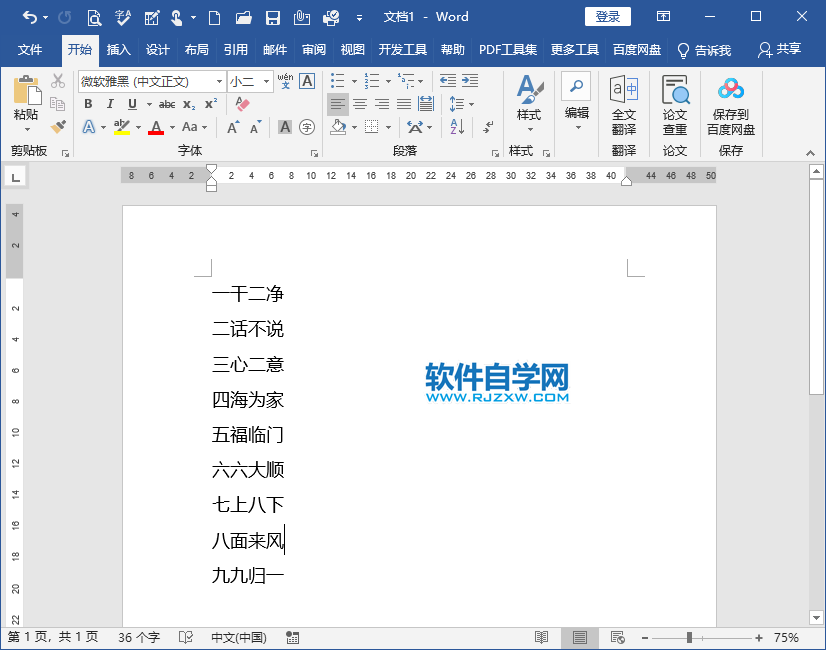Toggle the Print Layout view in status bar
This screenshot has width=826, height=650.
click(581, 637)
